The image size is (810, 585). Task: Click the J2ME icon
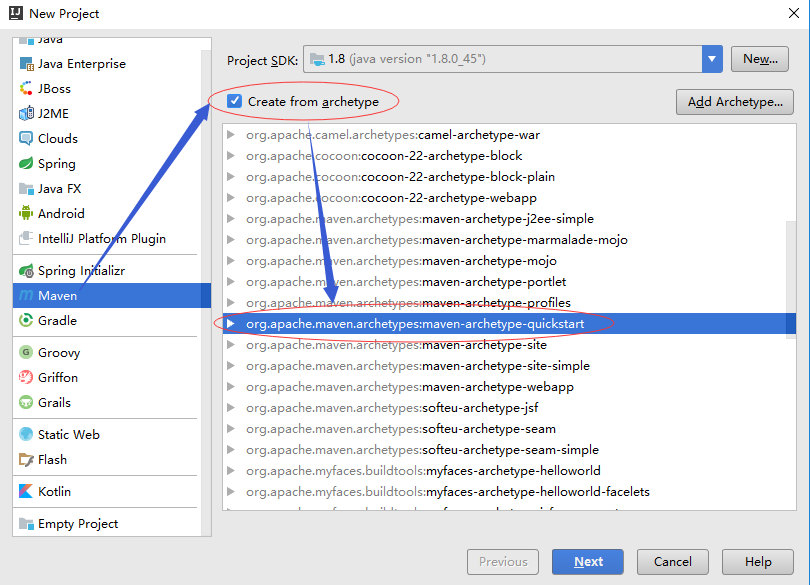(26, 113)
